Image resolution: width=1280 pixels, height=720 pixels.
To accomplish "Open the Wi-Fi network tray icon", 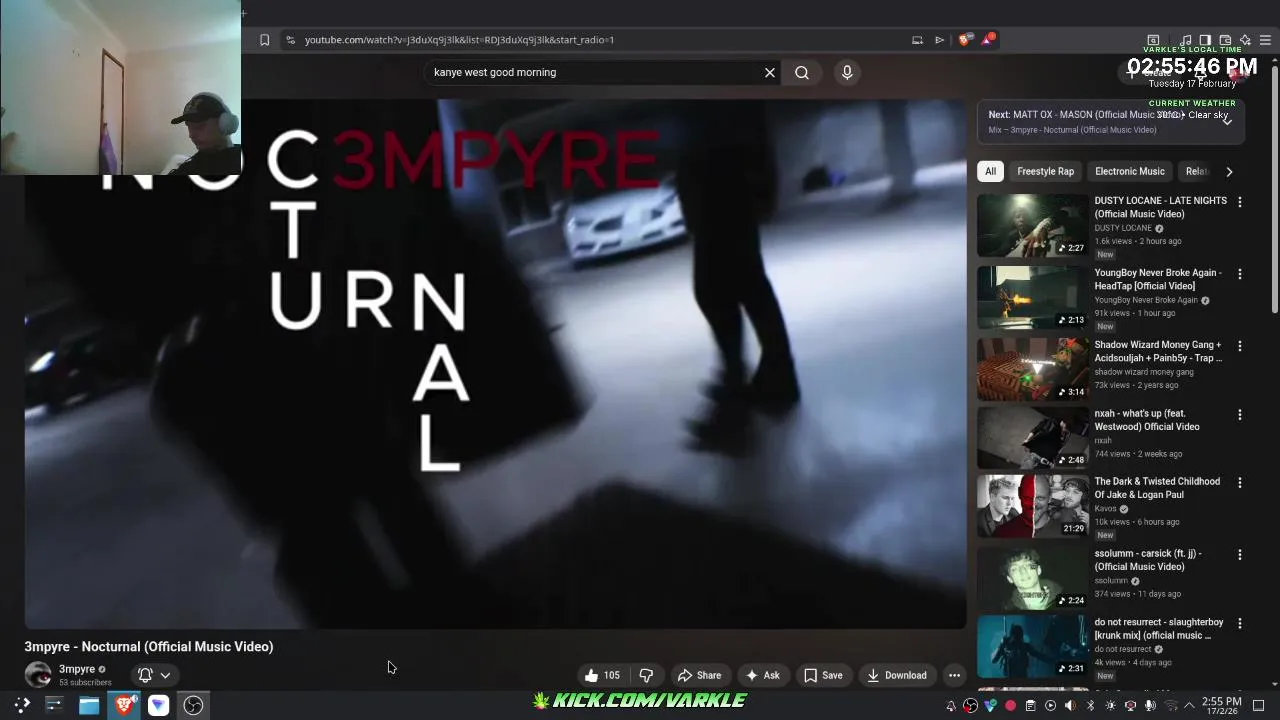I will 1170,706.
